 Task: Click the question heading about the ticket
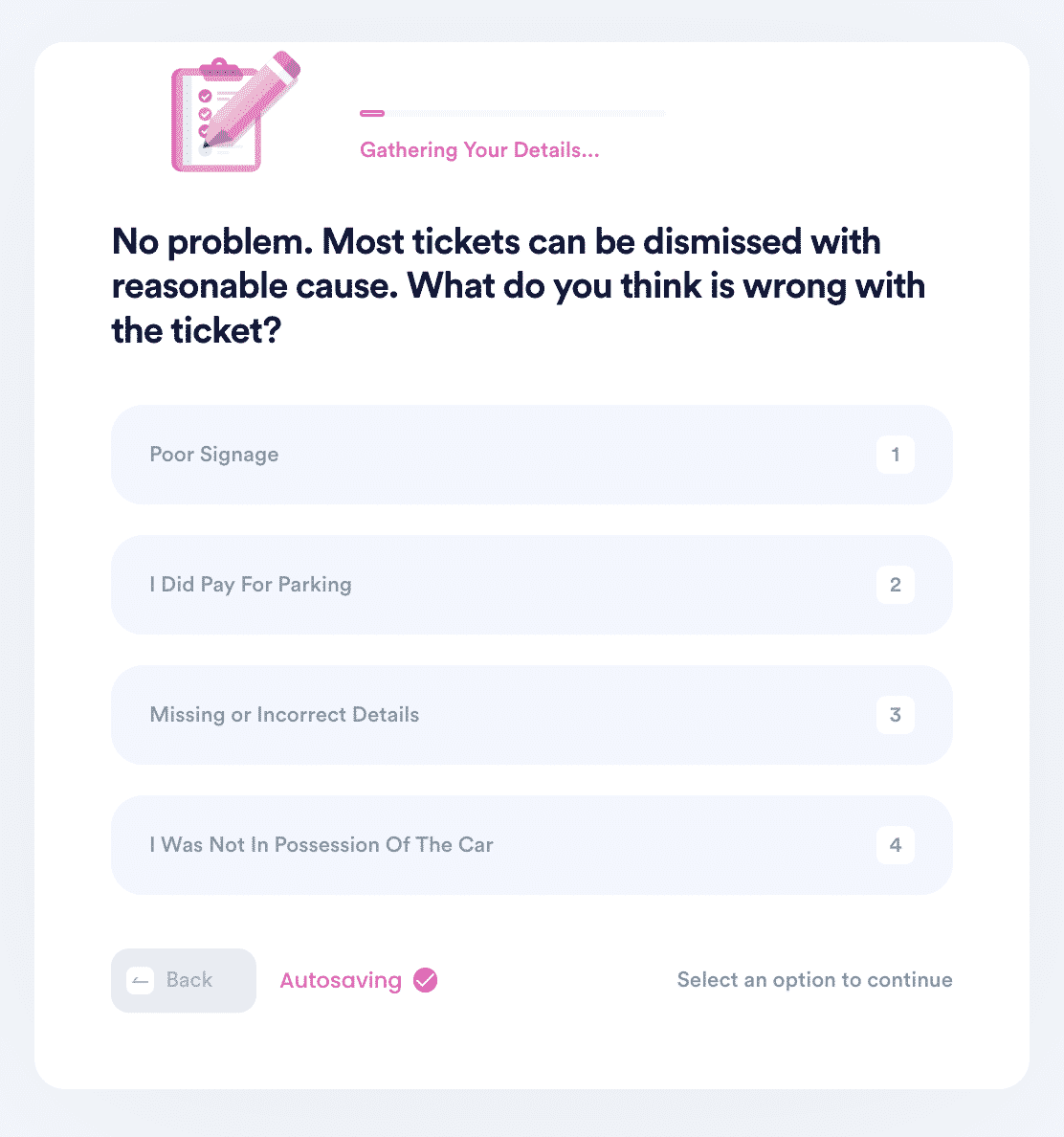click(519, 286)
